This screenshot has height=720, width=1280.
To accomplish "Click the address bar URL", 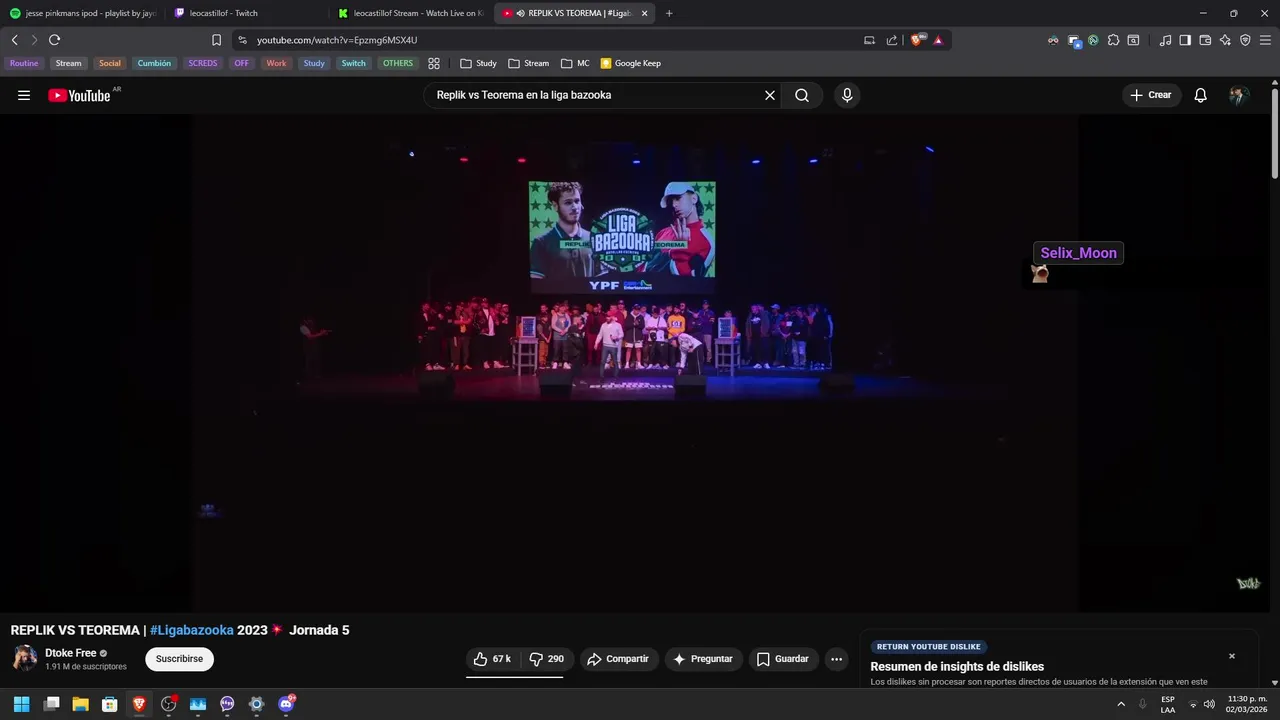I will tap(336, 40).
